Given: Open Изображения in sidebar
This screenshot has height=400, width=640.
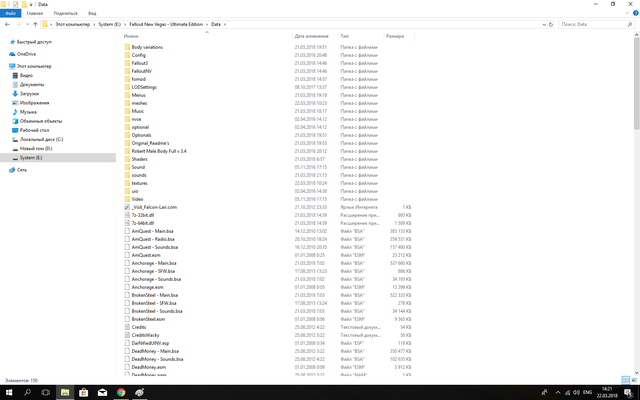Looking at the screenshot, I should tap(34, 103).
